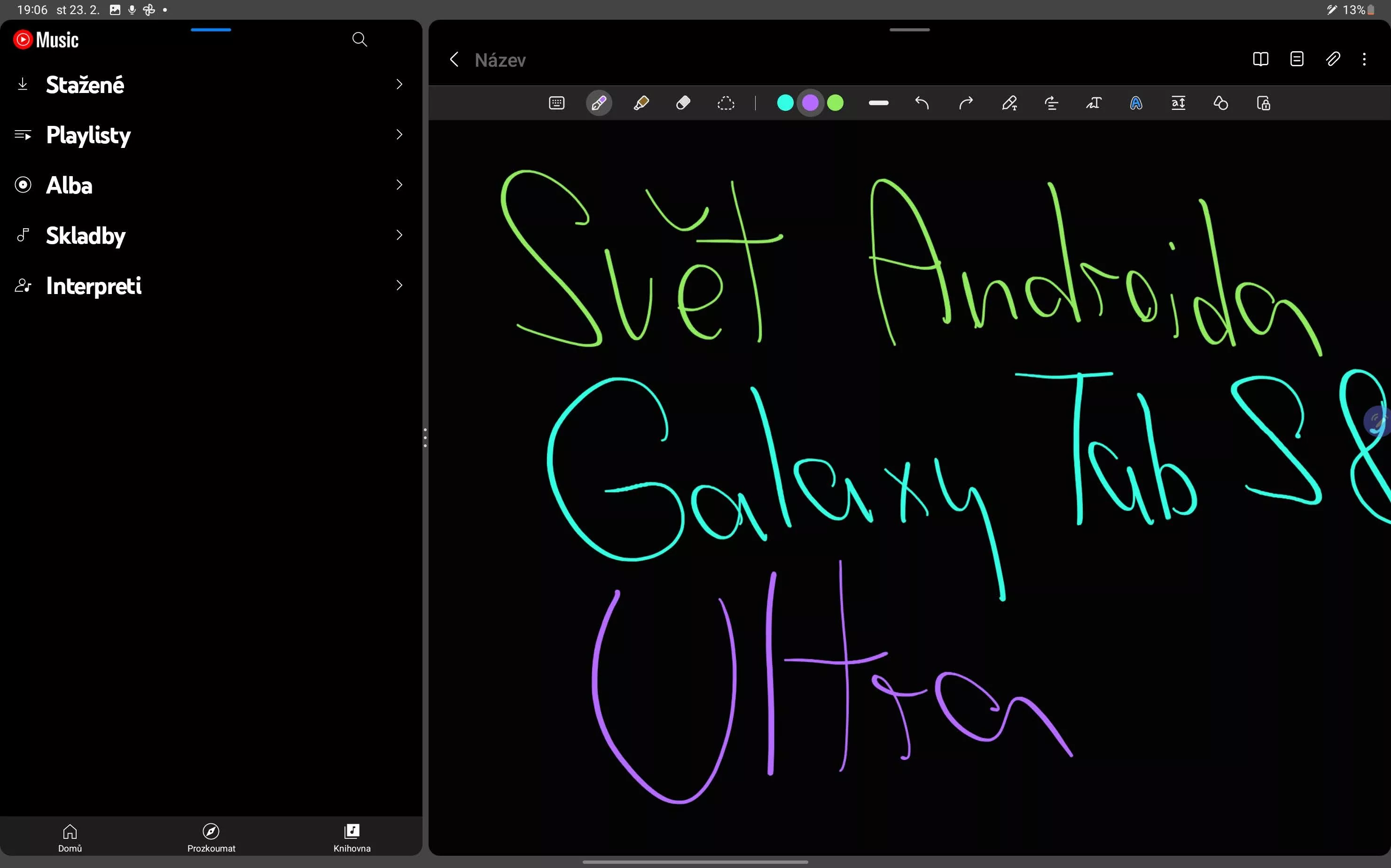Open Notes more options menu
The width and height of the screenshot is (1391, 868).
click(x=1365, y=59)
